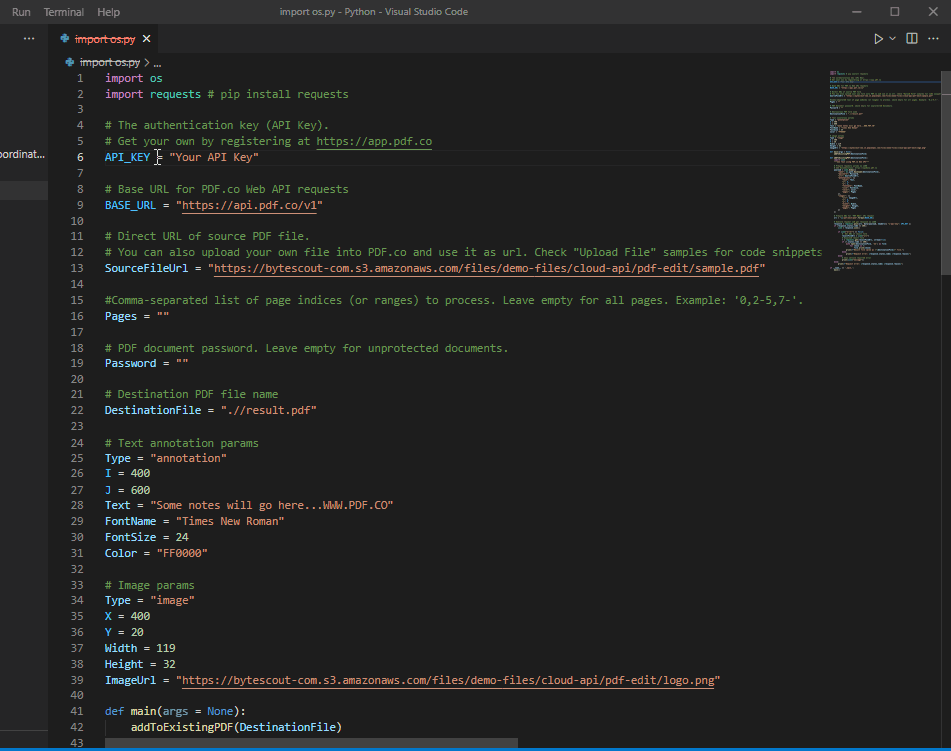Click the breadcrumb ellipsis segment

(157, 63)
